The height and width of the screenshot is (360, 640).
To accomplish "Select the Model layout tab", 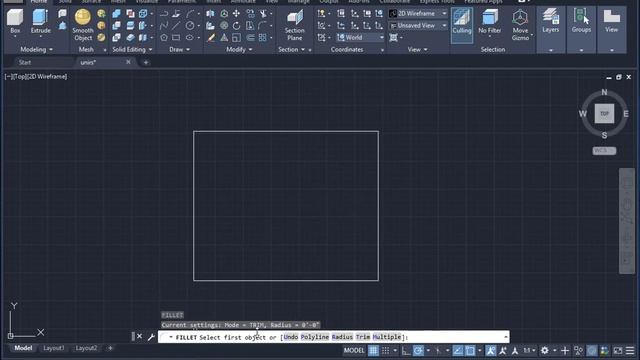I will point(23,348).
